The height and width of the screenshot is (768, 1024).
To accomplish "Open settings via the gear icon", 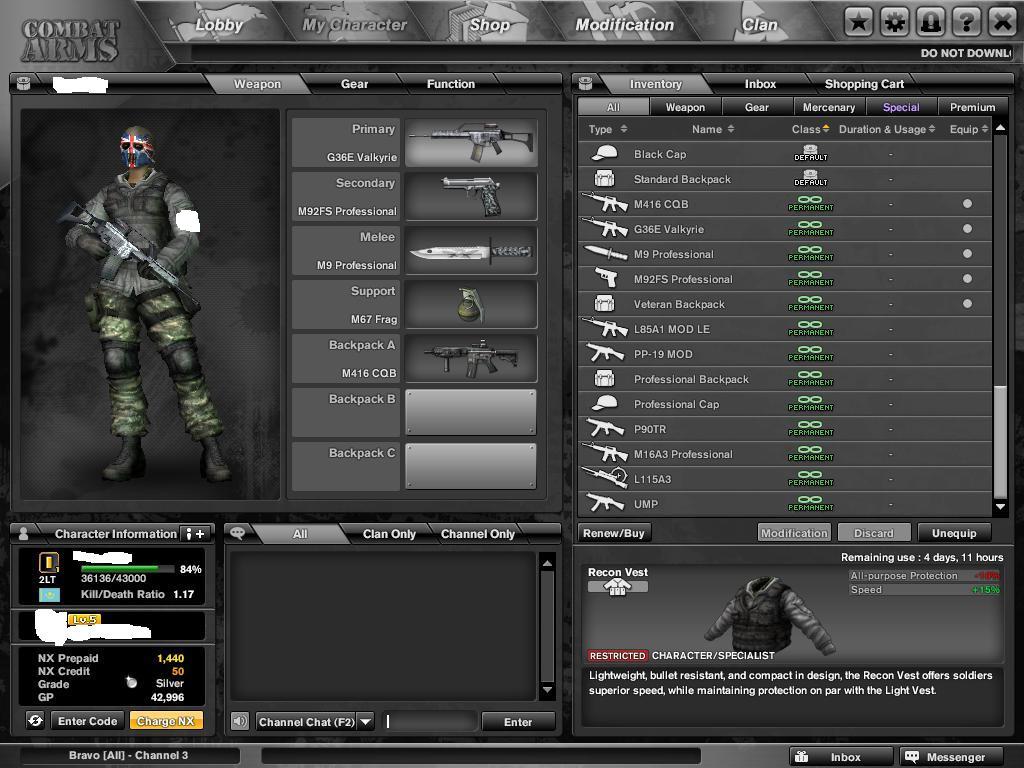I will pyautogui.click(x=894, y=23).
